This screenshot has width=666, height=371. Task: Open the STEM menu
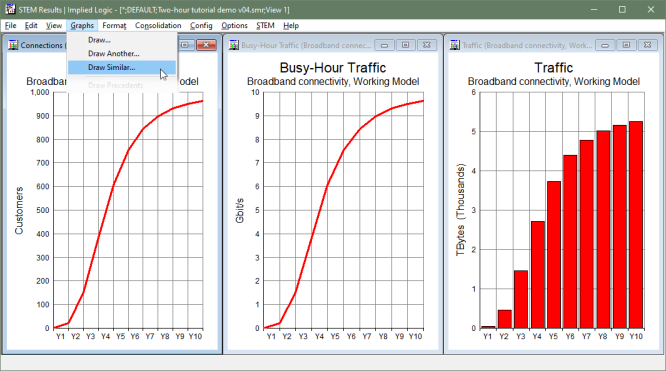point(265,25)
